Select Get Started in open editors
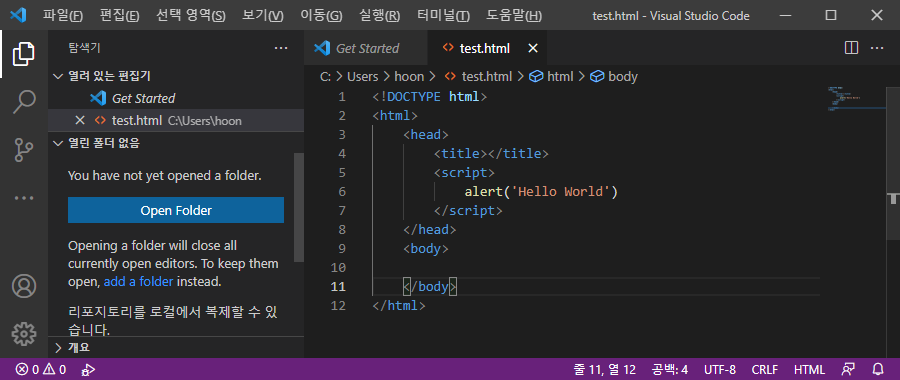900x380 pixels. [176, 98]
